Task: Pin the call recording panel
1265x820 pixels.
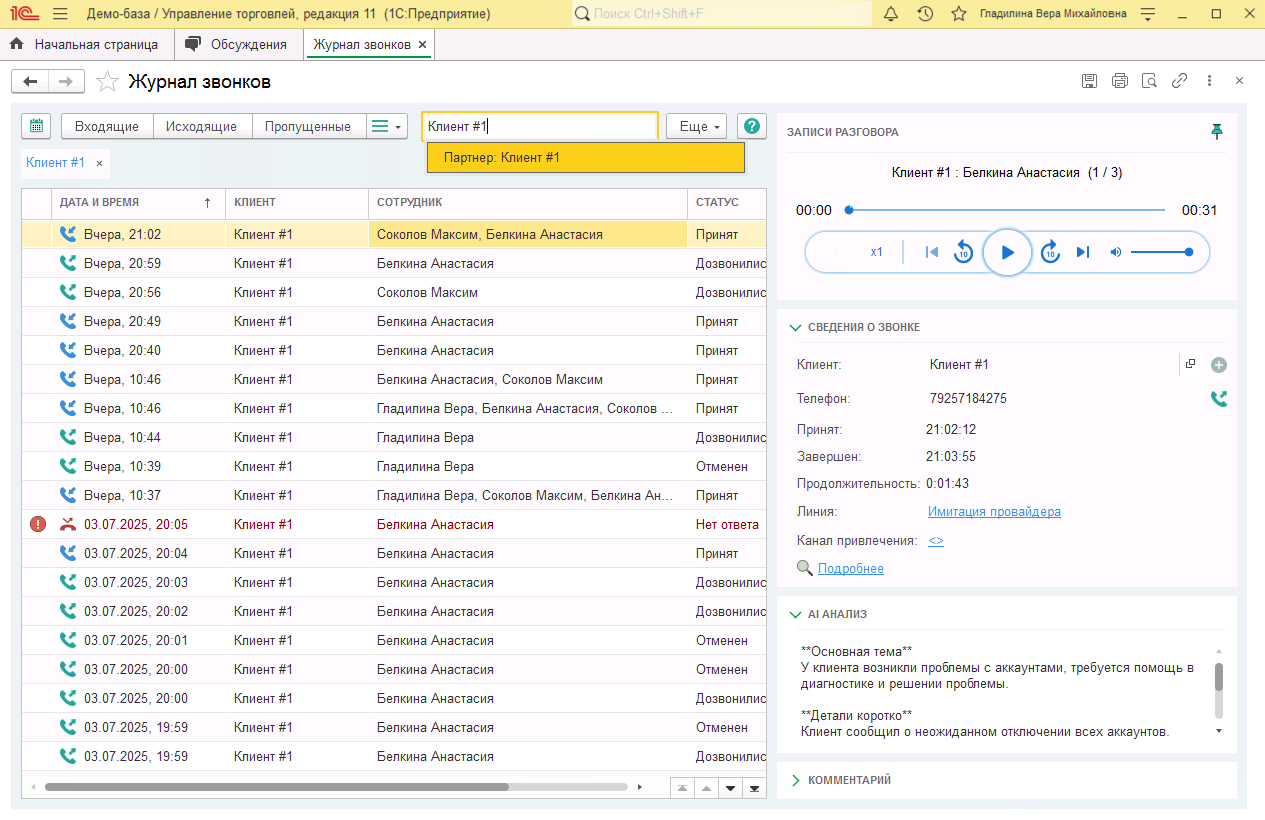Action: (x=1217, y=132)
